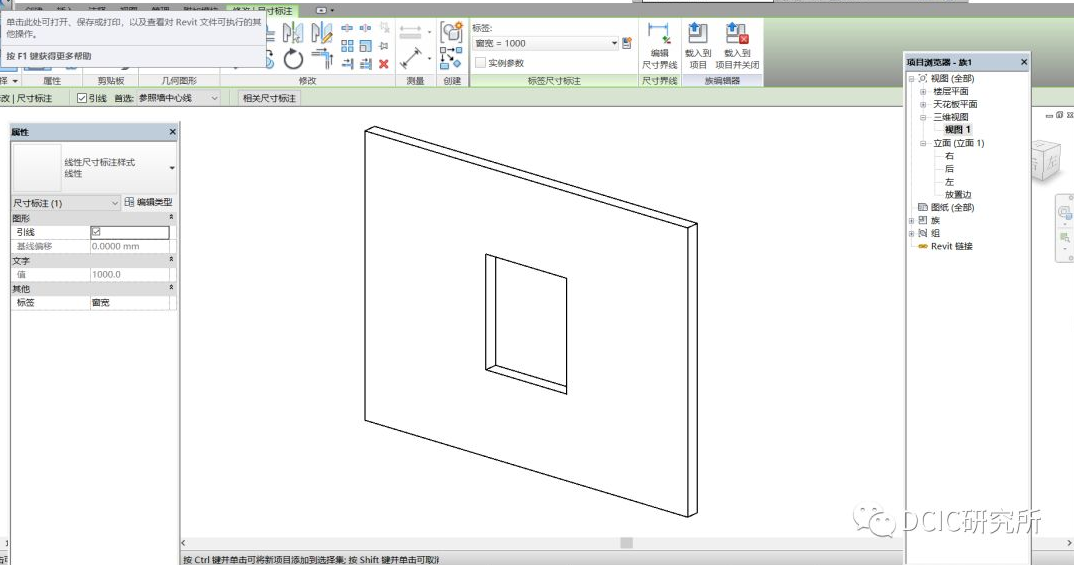1074x565 pixels.
Task: Click the Trim/Extend Single Element icon
Action: pyautogui.click(x=347, y=64)
